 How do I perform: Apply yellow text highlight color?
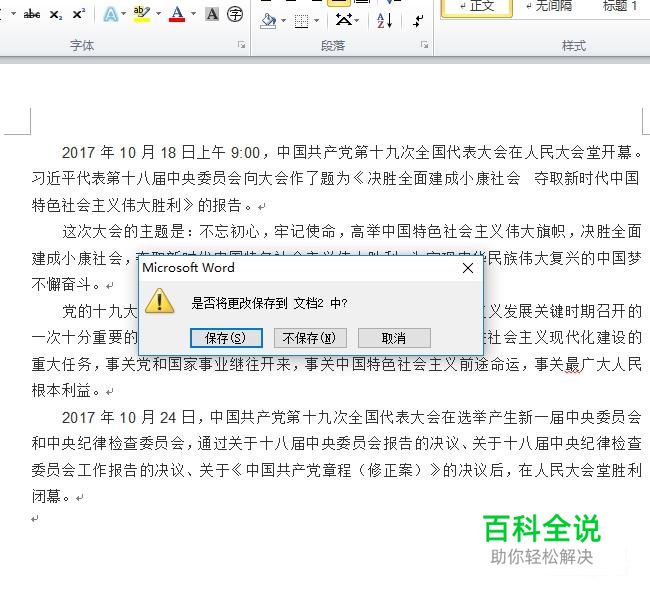click(x=142, y=14)
